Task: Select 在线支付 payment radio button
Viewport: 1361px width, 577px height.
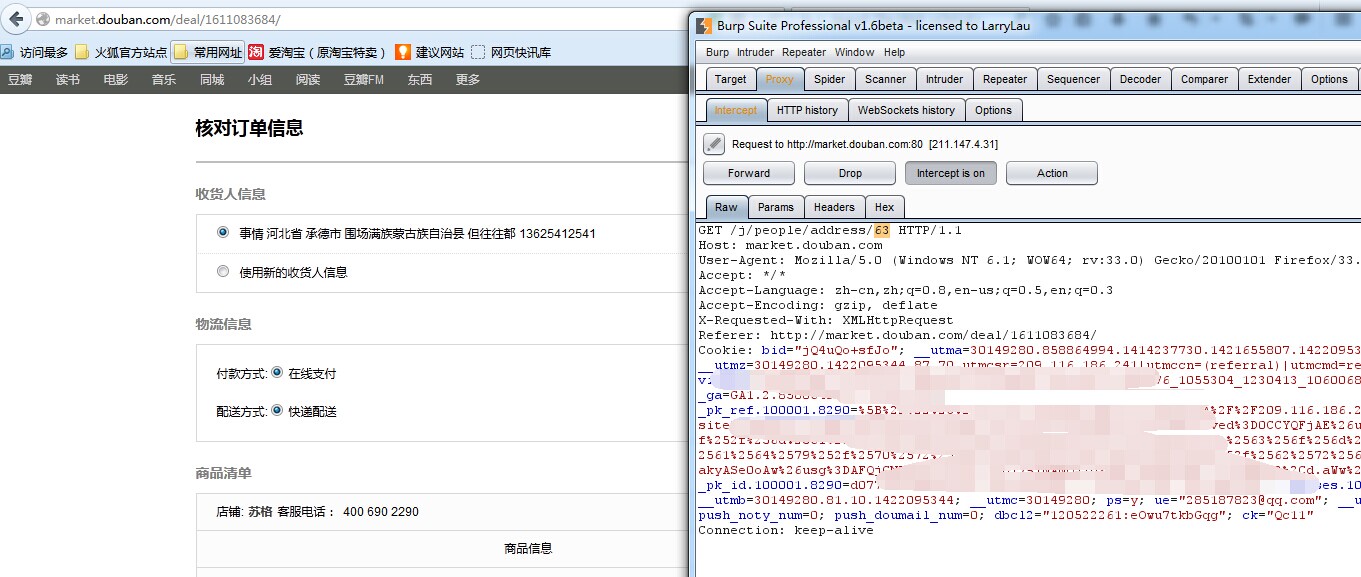Action: click(277, 373)
